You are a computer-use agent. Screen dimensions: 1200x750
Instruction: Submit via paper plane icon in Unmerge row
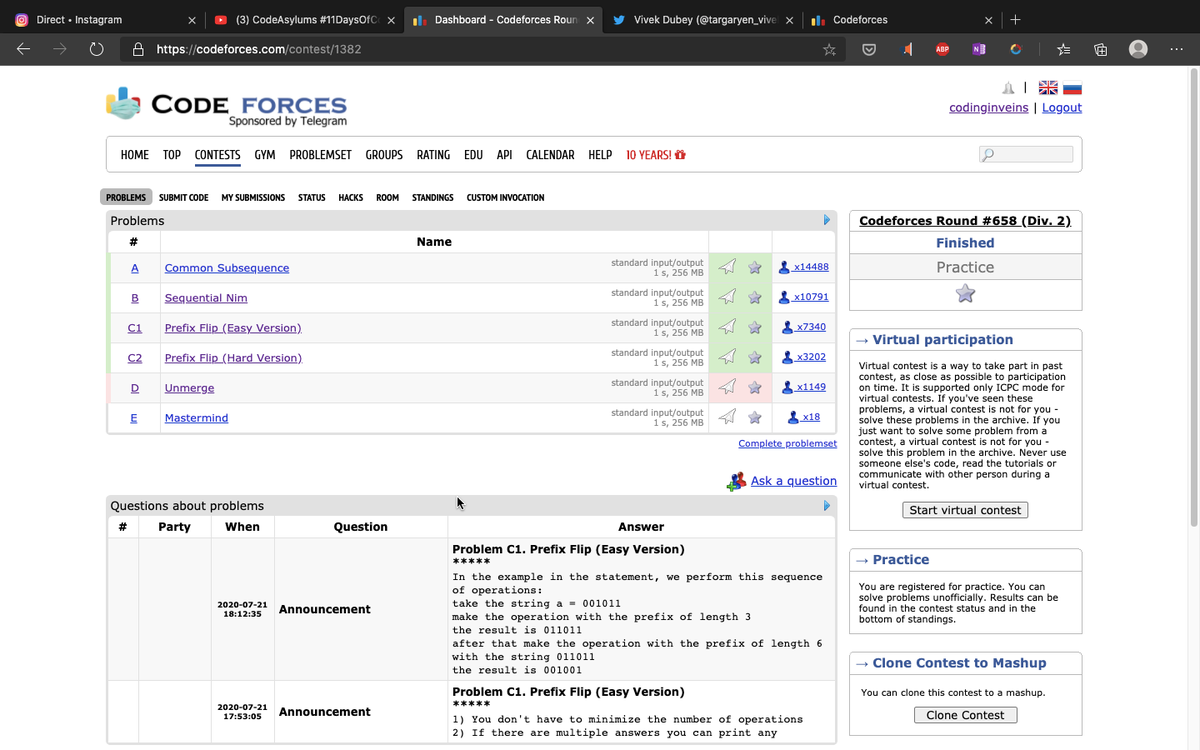(x=728, y=387)
